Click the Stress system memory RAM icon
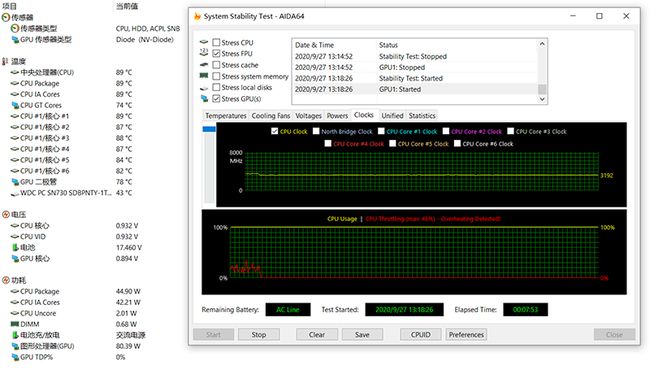650x370 pixels. coord(204,76)
